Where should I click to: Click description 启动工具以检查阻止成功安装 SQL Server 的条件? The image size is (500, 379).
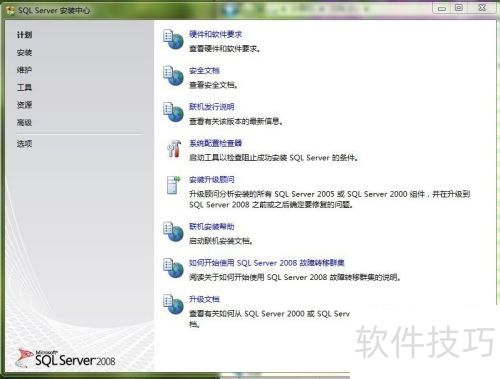[274, 158]
